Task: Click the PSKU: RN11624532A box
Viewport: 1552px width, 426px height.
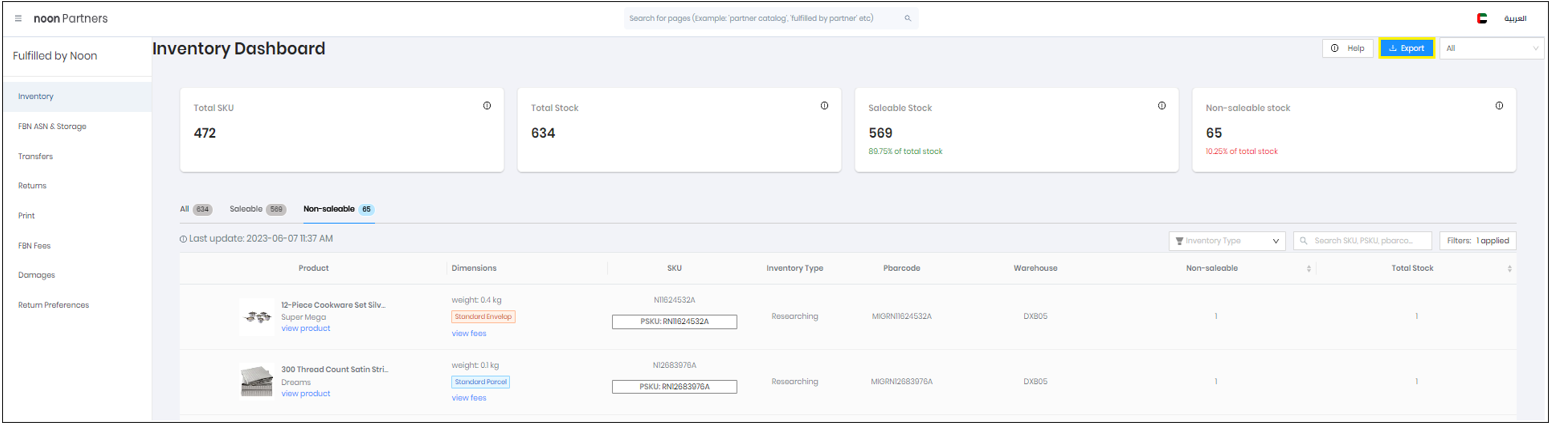Action: click(674, 321)
